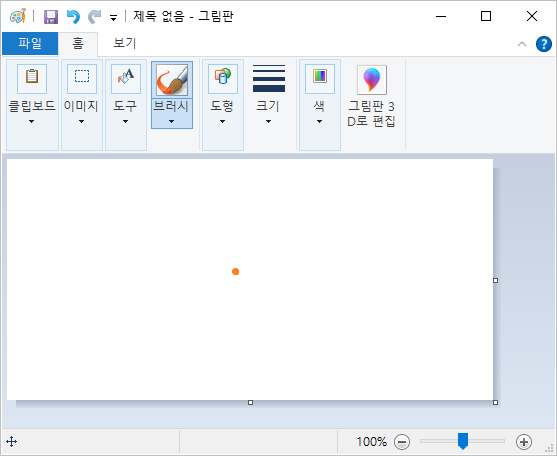
Task: Maximize the 그림판 window
Action: pos(486,16)
